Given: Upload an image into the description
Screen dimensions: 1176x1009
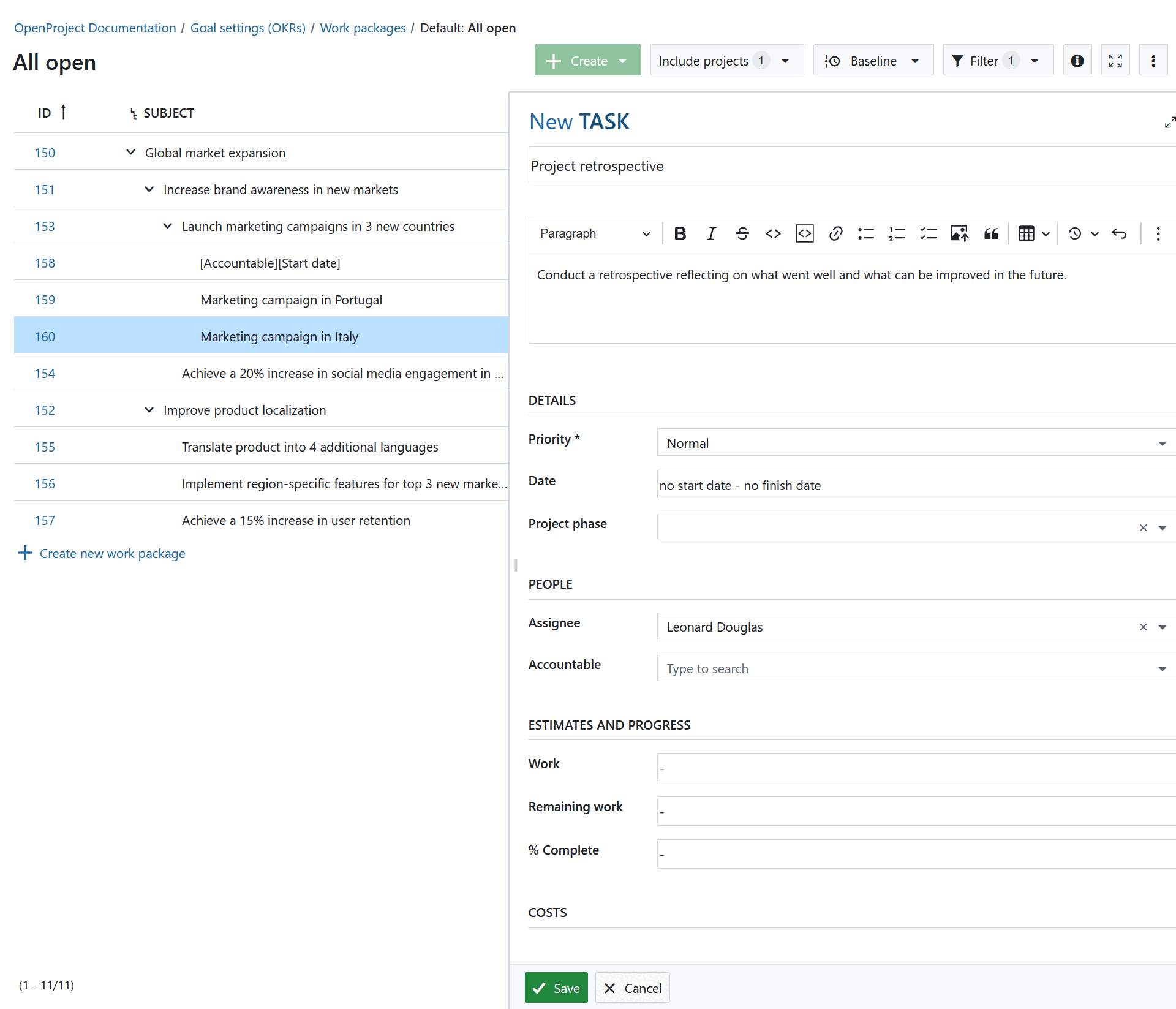Looking at the screenshot, I should [959, 233].
